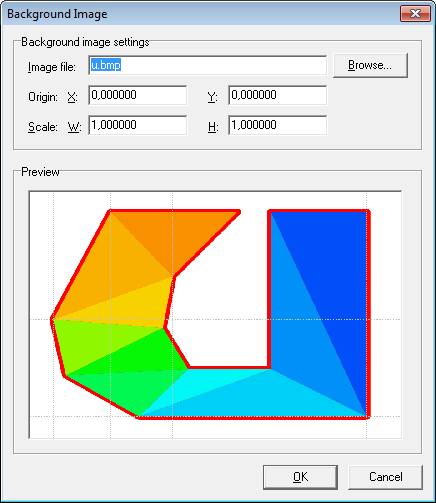Click the 'Background image settings' group label
This screenshot has height=503, width=436.
pos(85,42)
